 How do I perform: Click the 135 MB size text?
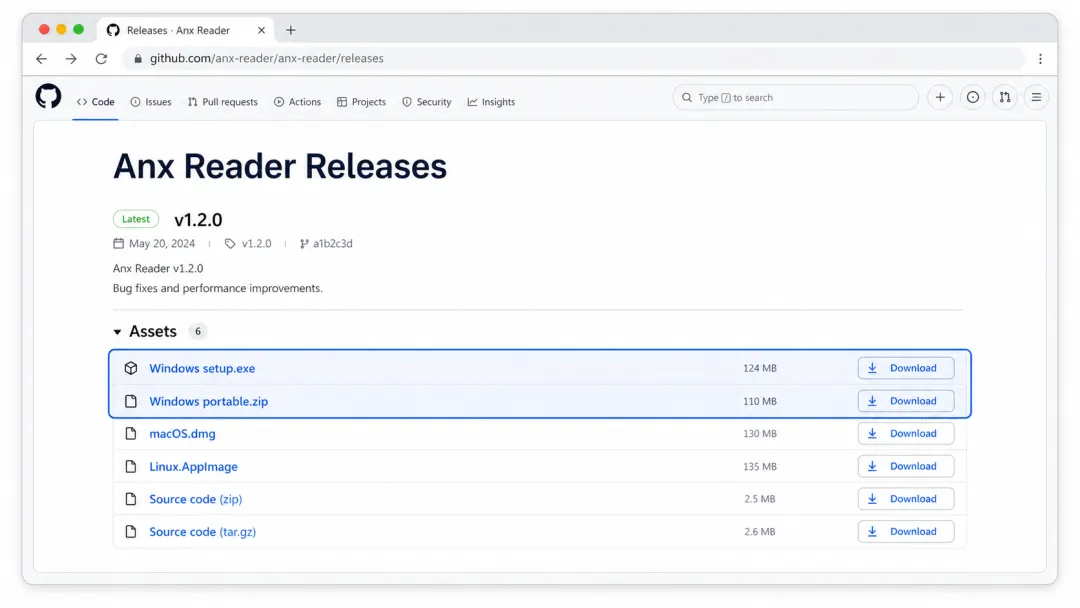pos(760,467)
